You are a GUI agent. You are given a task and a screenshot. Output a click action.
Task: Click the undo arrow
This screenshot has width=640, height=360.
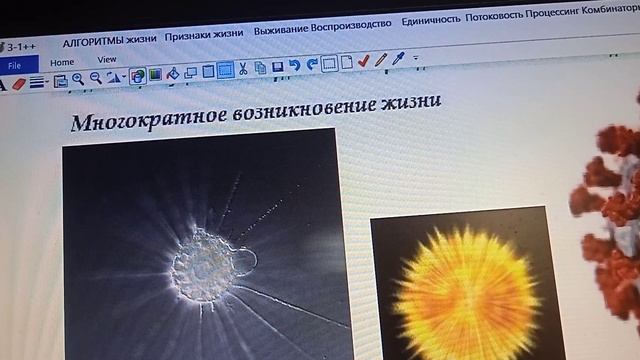pyautogui.click(x=294, y=65)
